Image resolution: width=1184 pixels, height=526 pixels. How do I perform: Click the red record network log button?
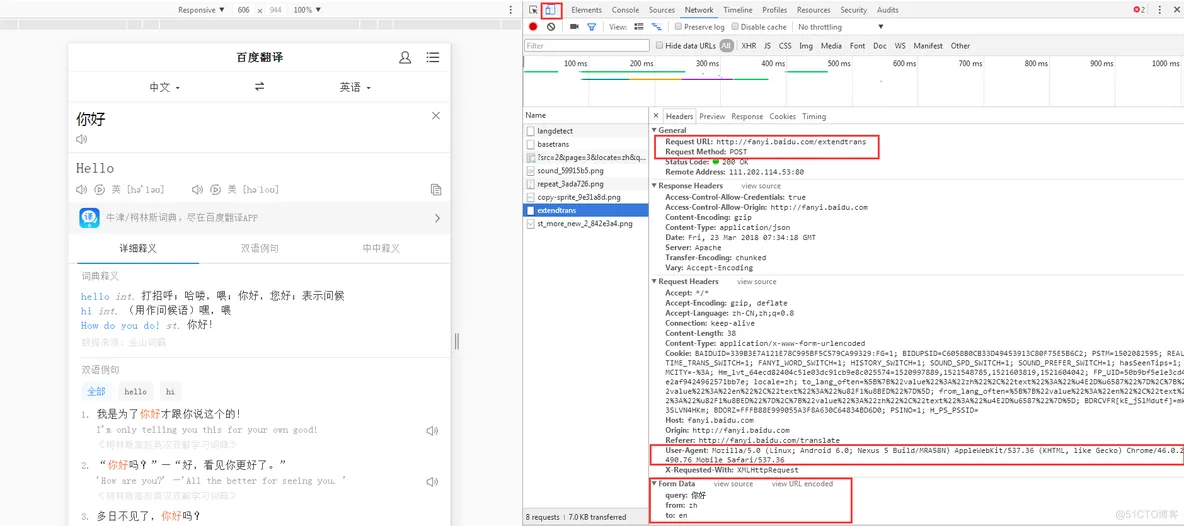[533, 26]
